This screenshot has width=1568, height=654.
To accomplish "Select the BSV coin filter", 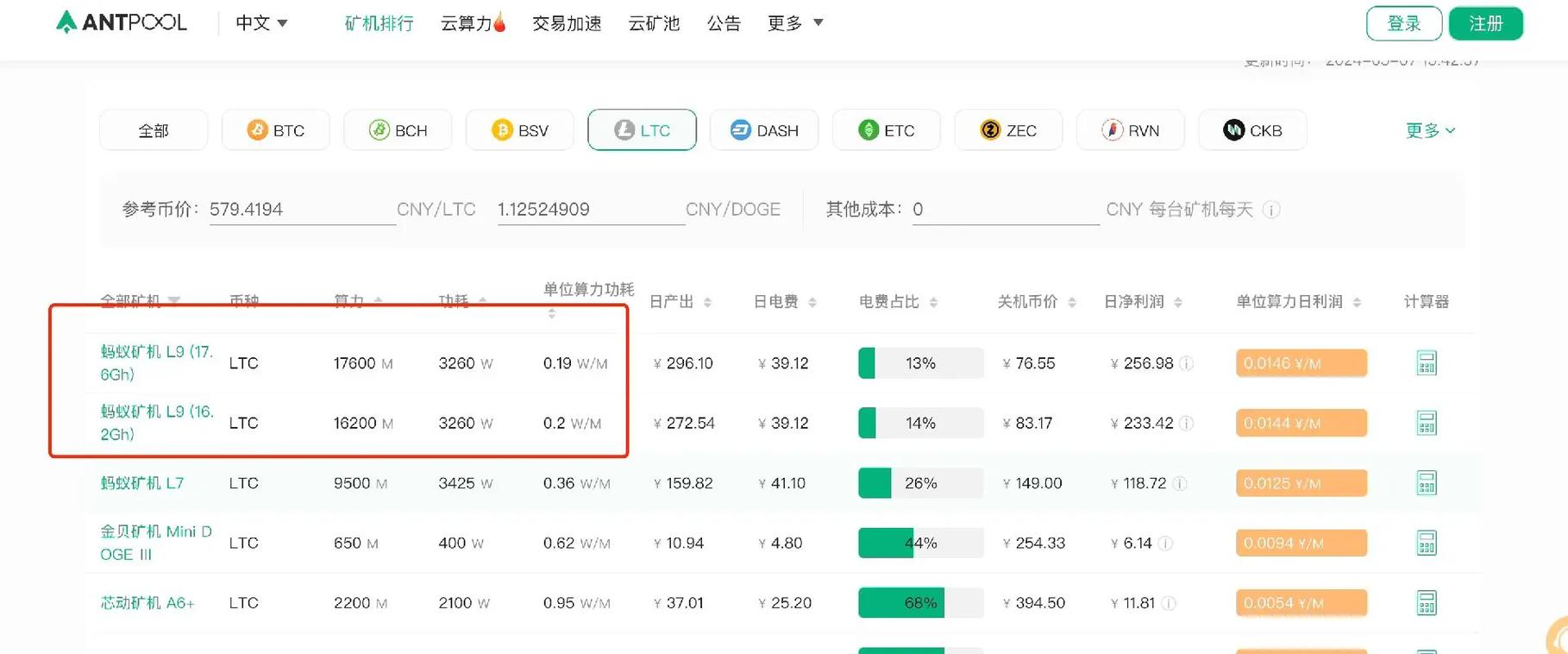I will (x=520, y=130).
